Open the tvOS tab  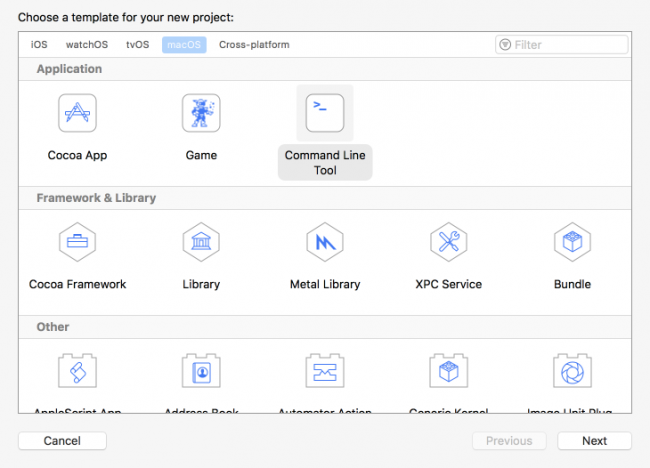[138, 44]
